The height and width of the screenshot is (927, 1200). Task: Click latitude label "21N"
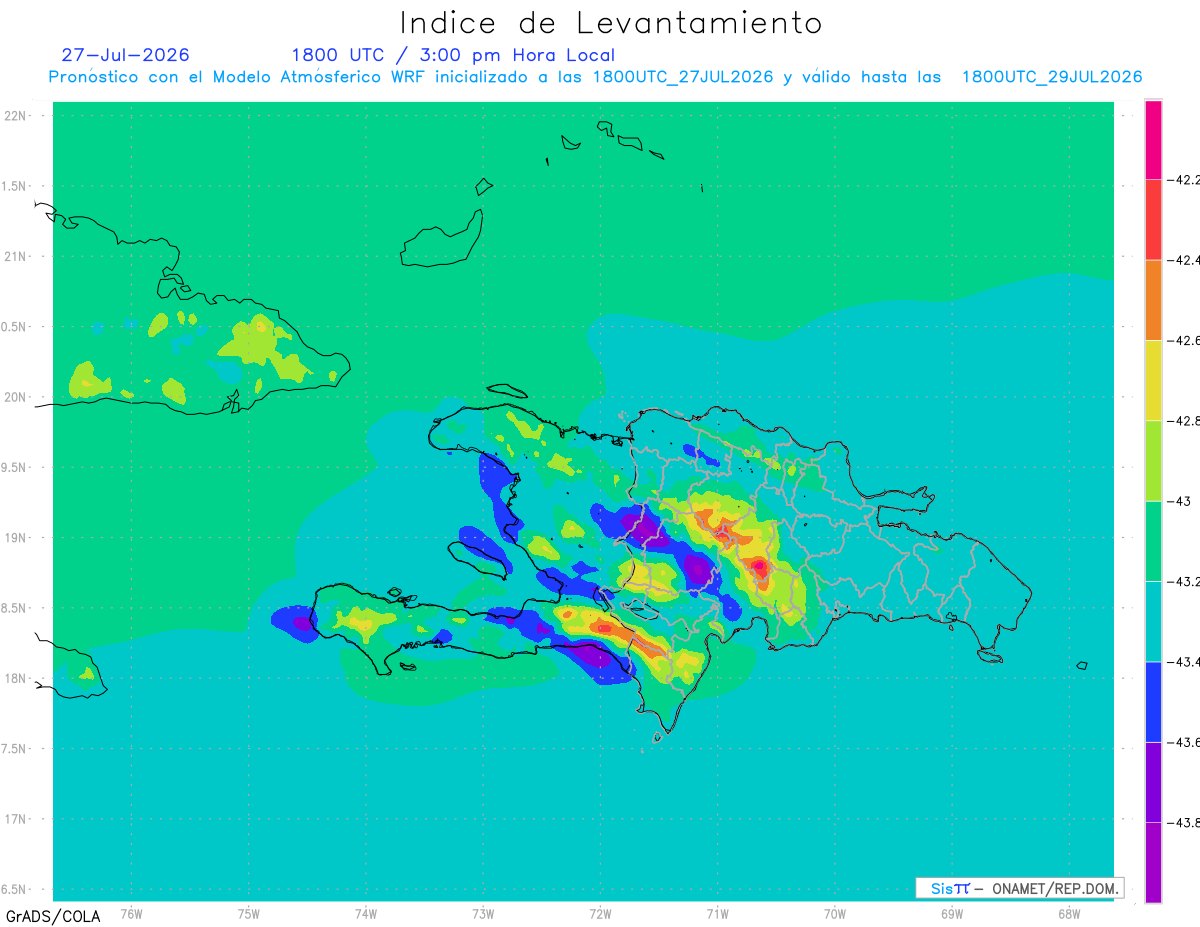coord(16,256)
